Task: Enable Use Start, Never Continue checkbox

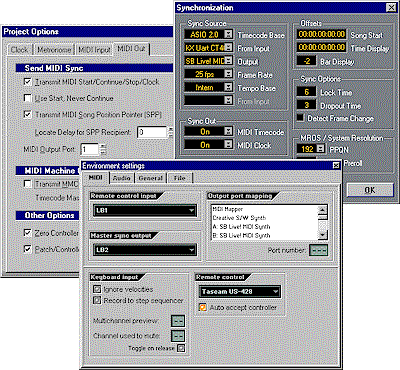Action: click(28, 98)
